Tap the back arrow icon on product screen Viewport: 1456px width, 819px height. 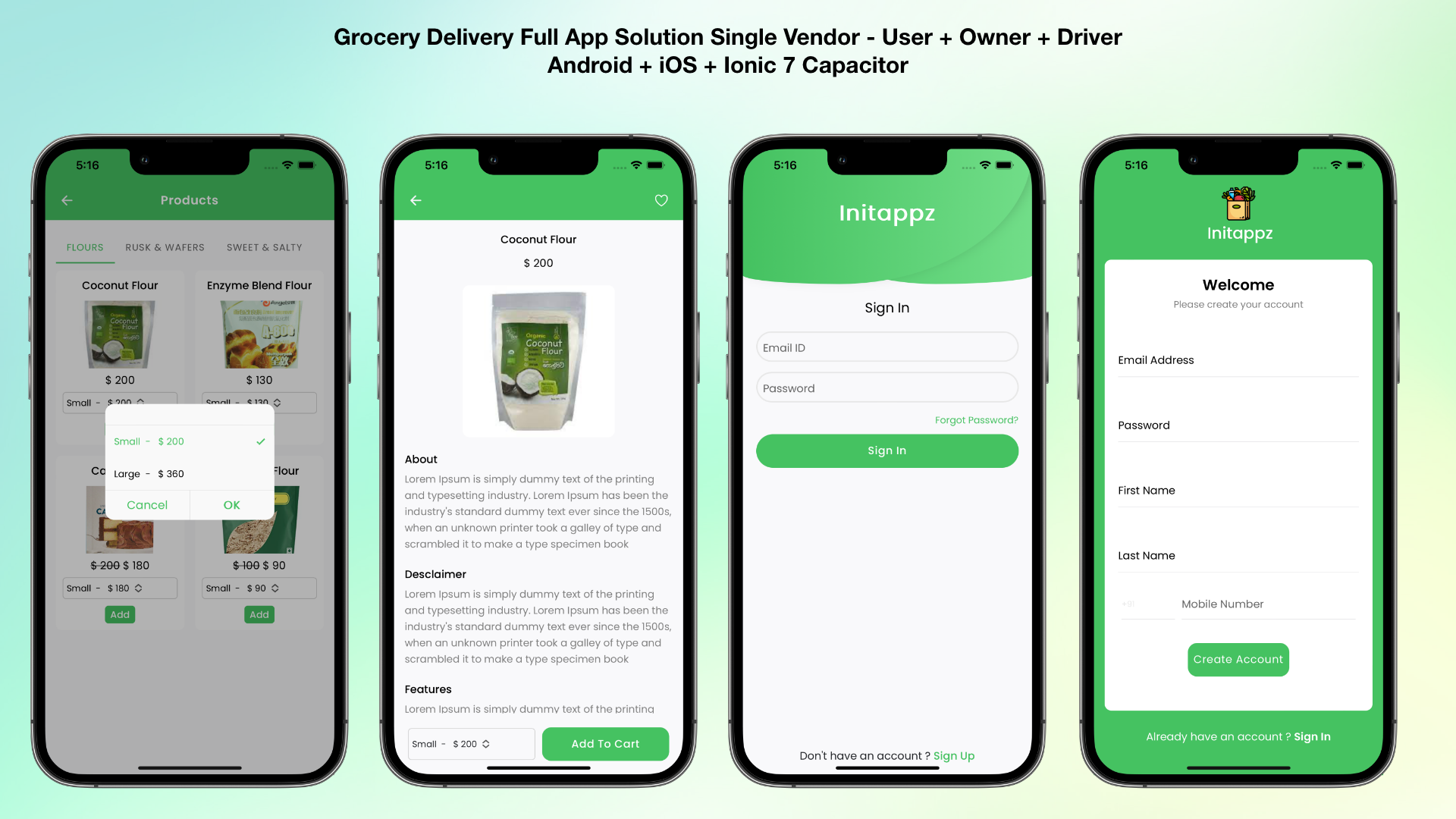[416, 200]
